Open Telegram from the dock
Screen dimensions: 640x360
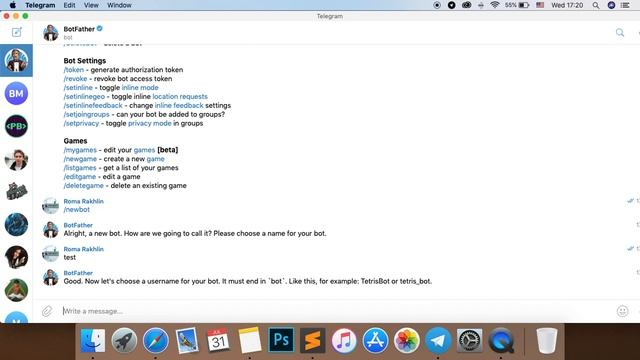click(x=438, y=340)
